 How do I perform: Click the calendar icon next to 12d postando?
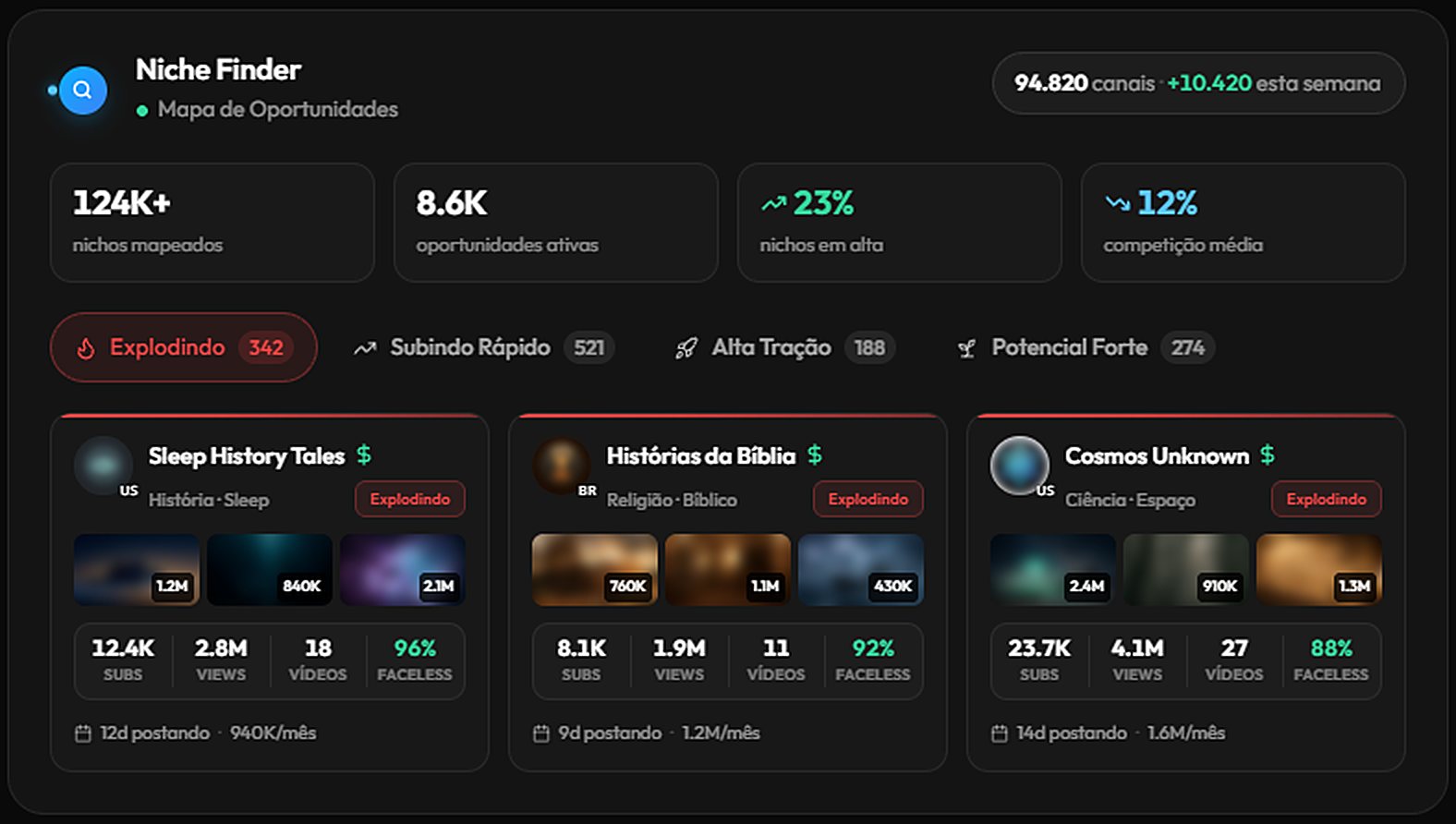(83, 733)
